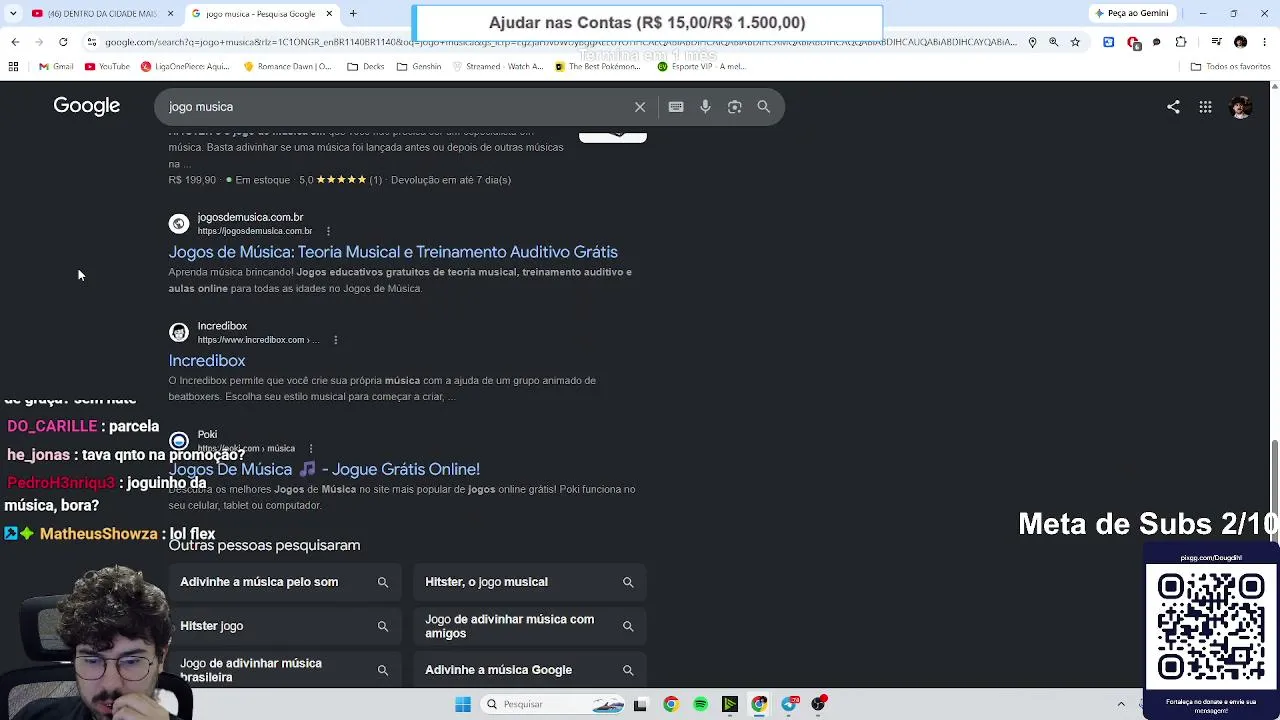Open the Chrome extensions puzzle icon

pos(1181,42)
